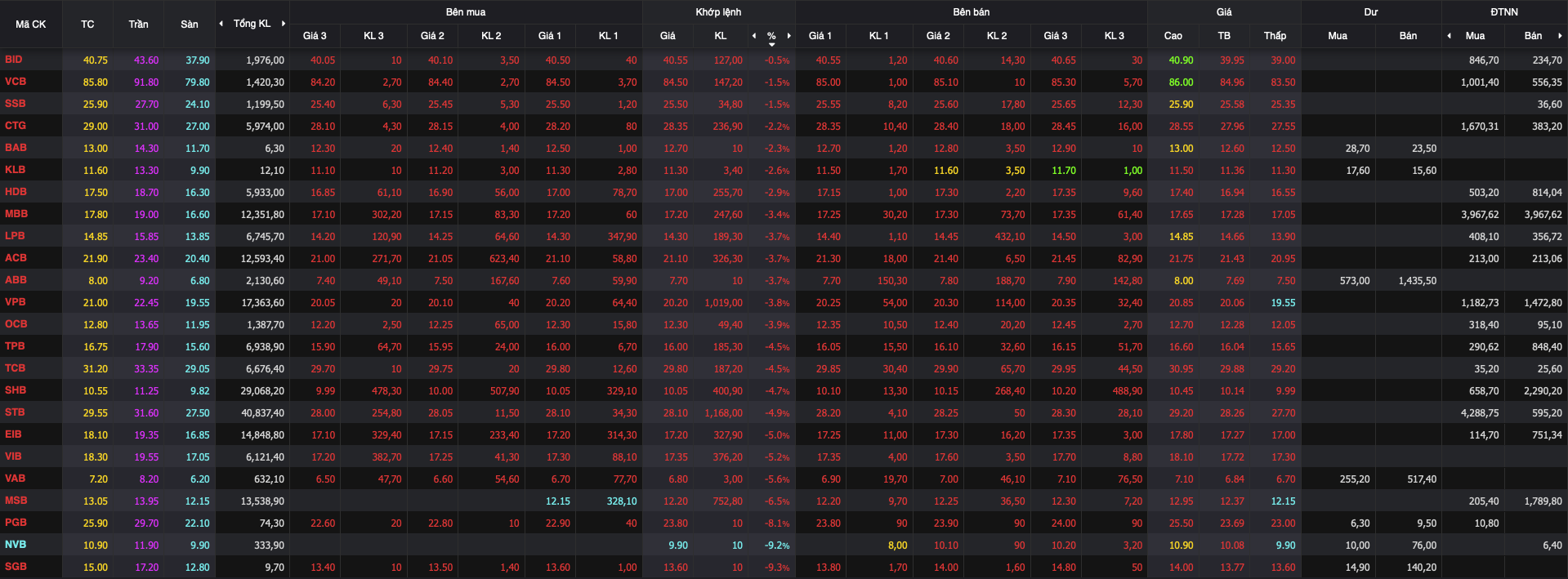
Task: Click the right arrow after ĐTNN Bán header
Action: tap(1560, 36)
